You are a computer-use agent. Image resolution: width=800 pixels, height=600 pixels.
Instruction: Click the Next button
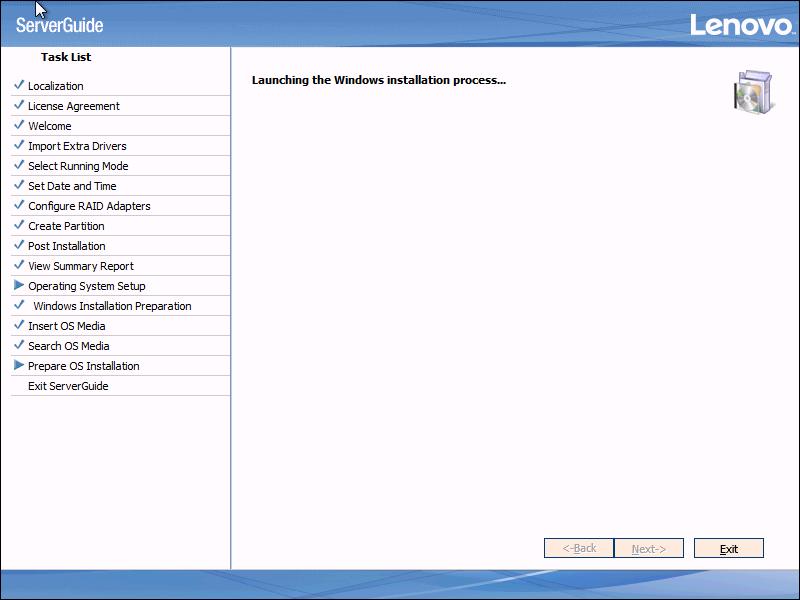pos(648,548)
